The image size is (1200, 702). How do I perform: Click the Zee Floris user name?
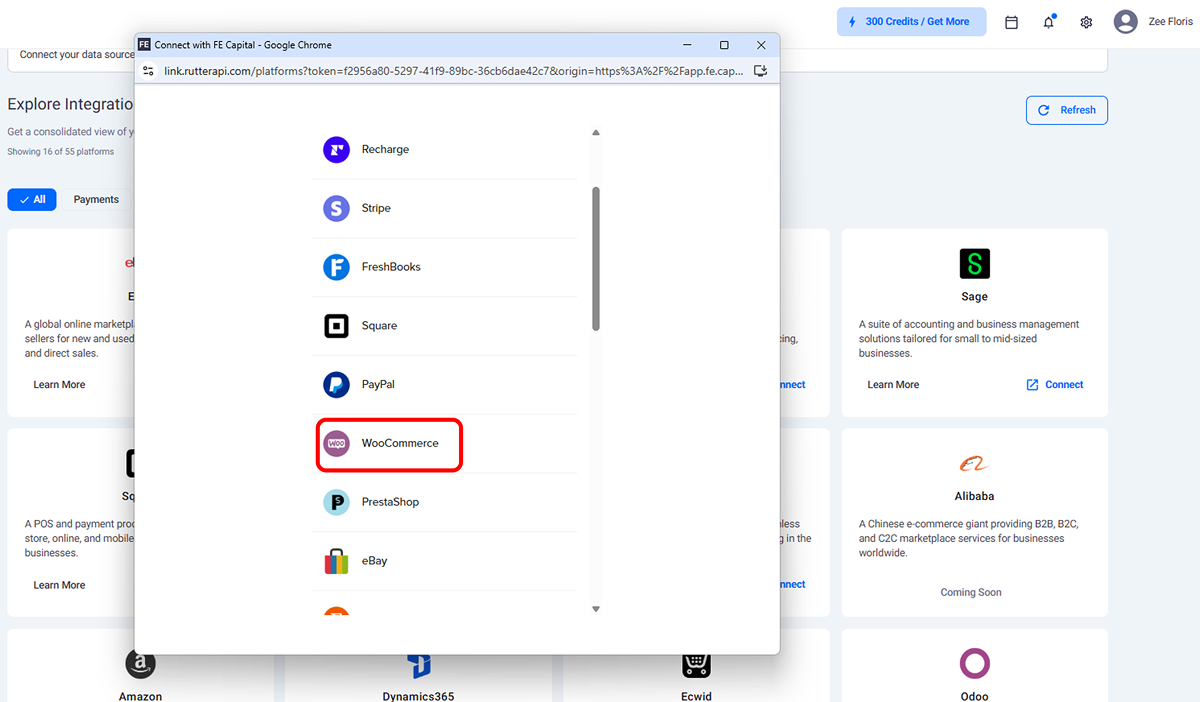(x=1170, y=22)
